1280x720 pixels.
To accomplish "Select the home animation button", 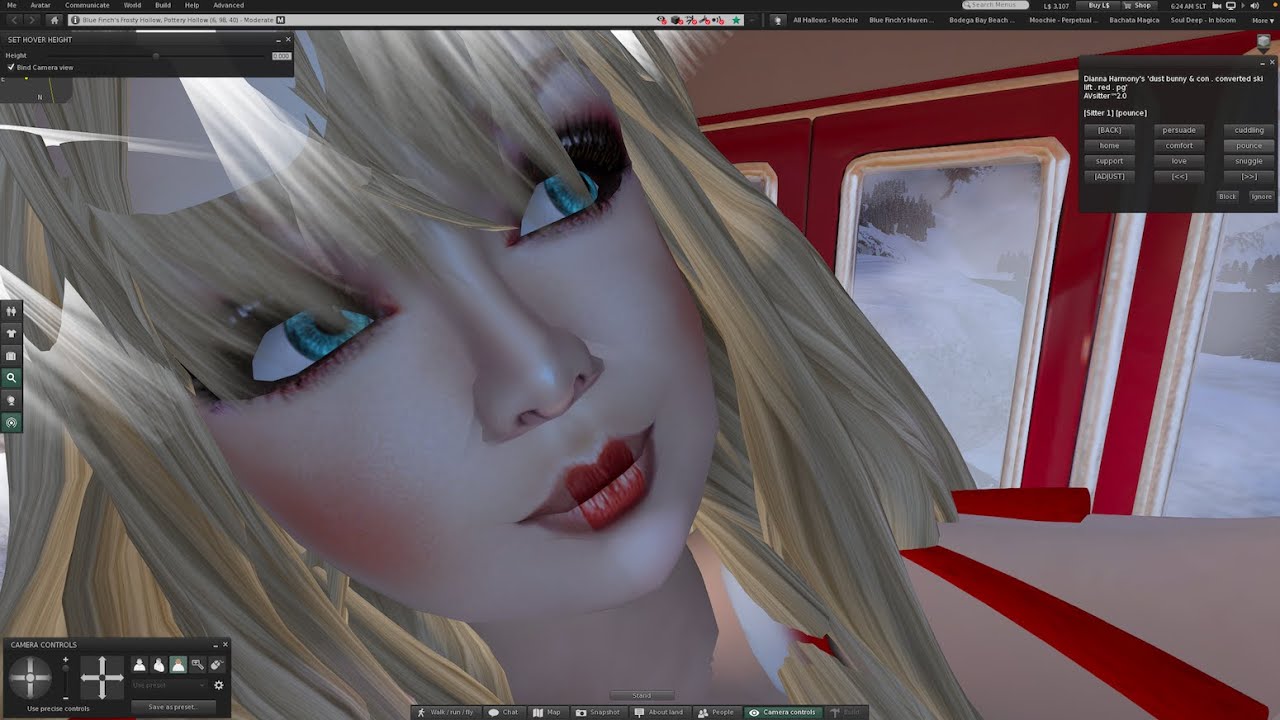I will [x=1109, y=146].
